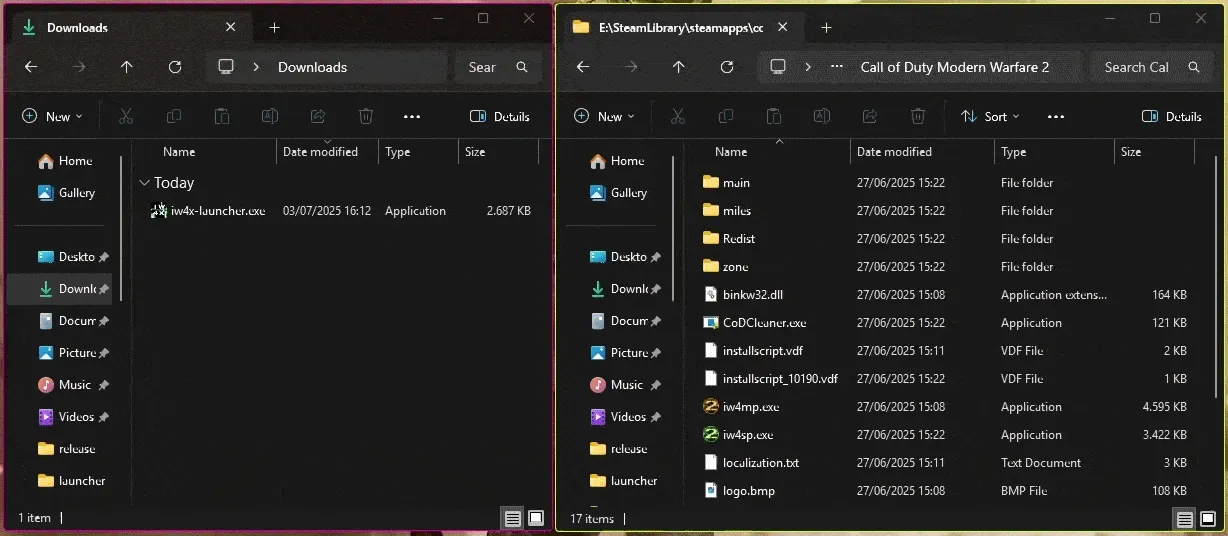Screen dimensions: 1228x536
Task: Switch Downloads window to large icons view
Action: [x=536, y=518]
